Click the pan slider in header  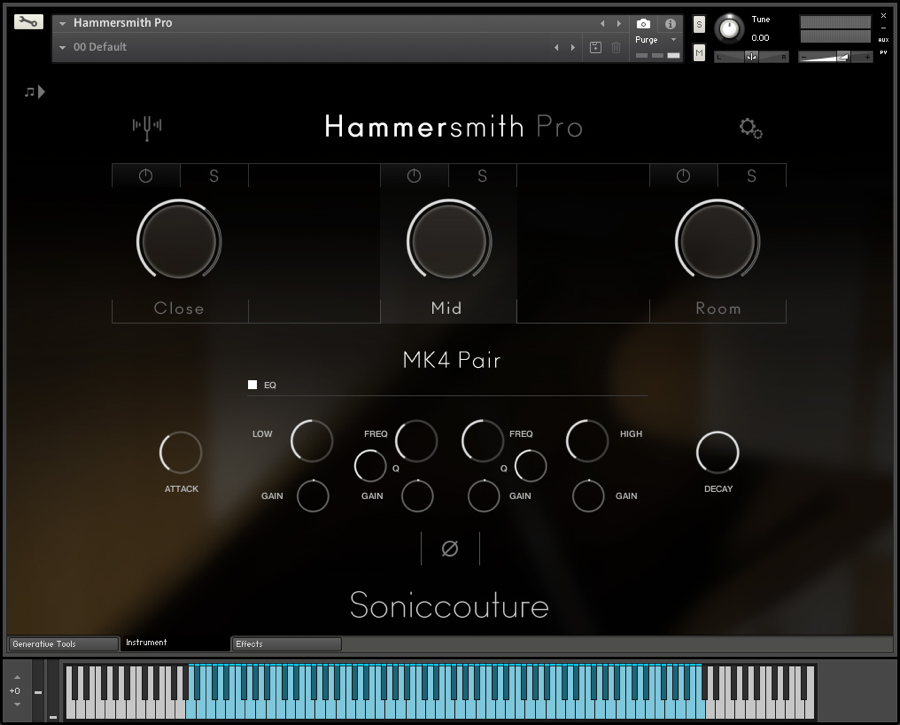point(751,57)
